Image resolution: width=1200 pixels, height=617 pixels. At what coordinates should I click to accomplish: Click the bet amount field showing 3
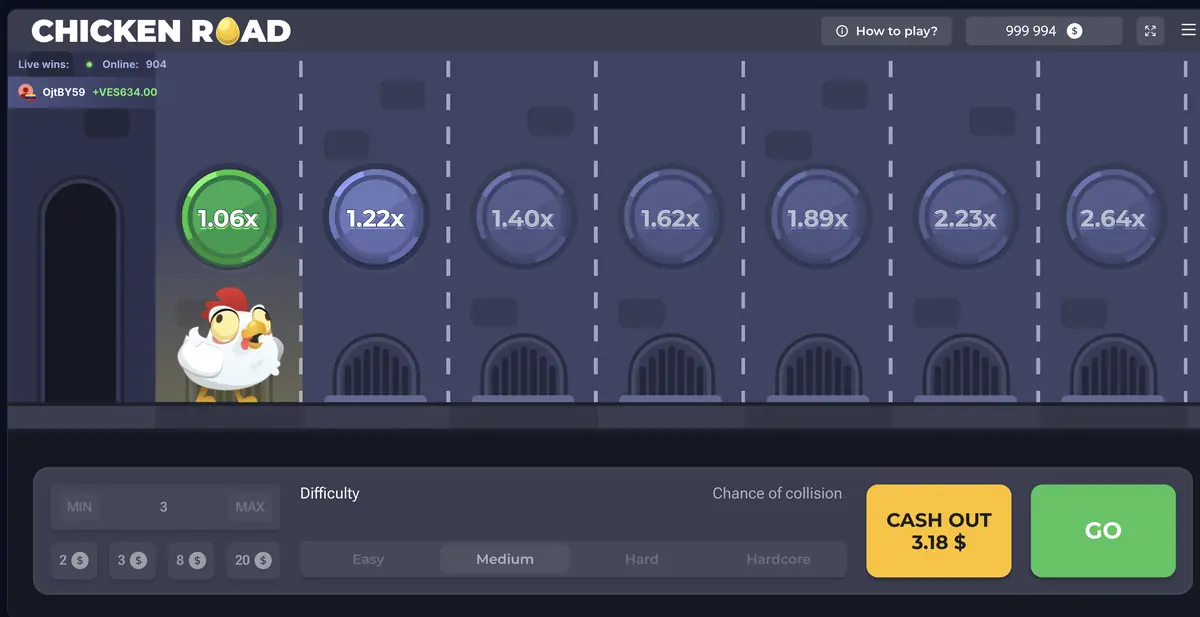(x=164, y=507)
